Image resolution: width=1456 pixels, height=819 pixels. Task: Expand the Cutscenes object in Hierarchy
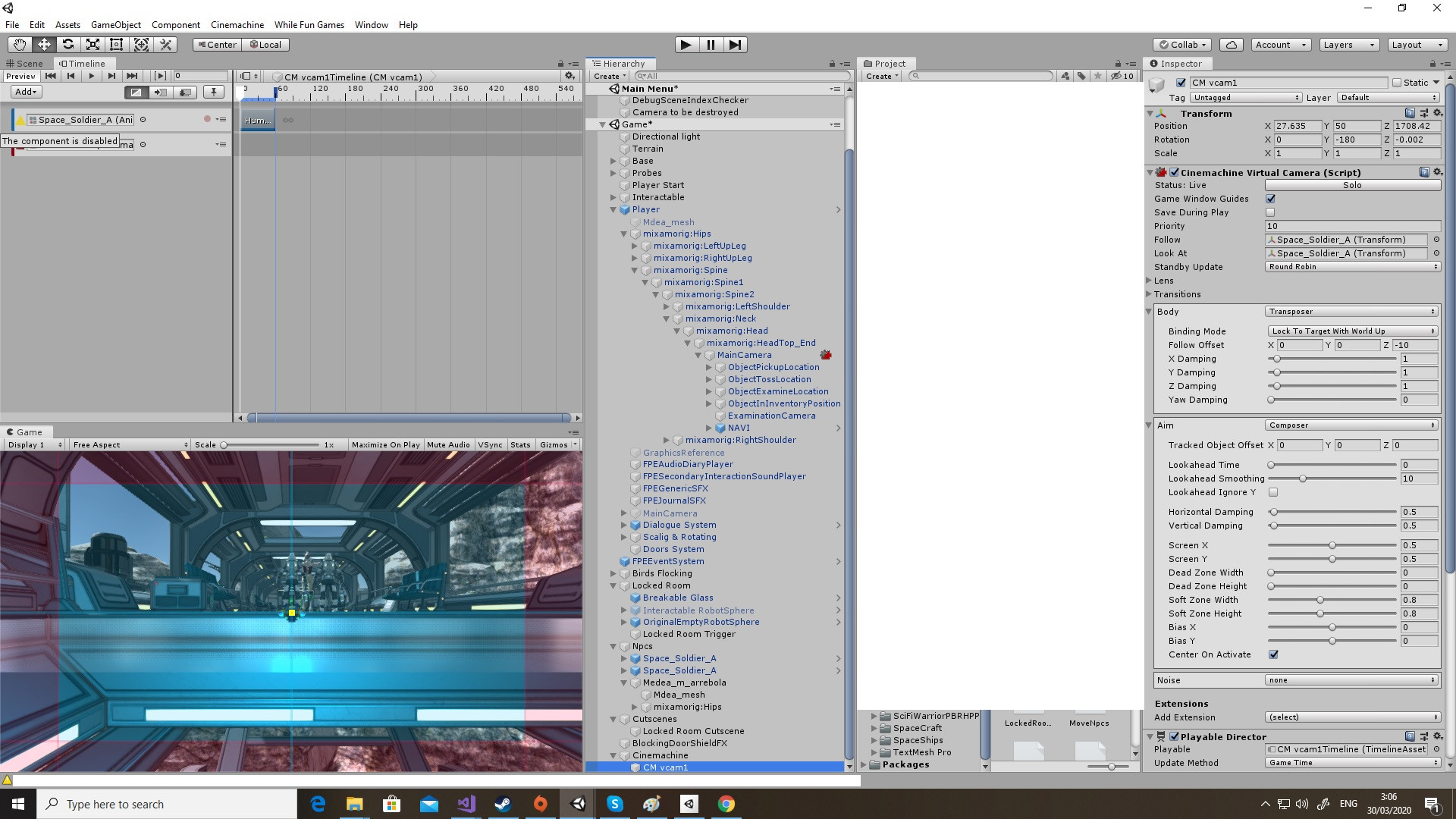(613, 719)
